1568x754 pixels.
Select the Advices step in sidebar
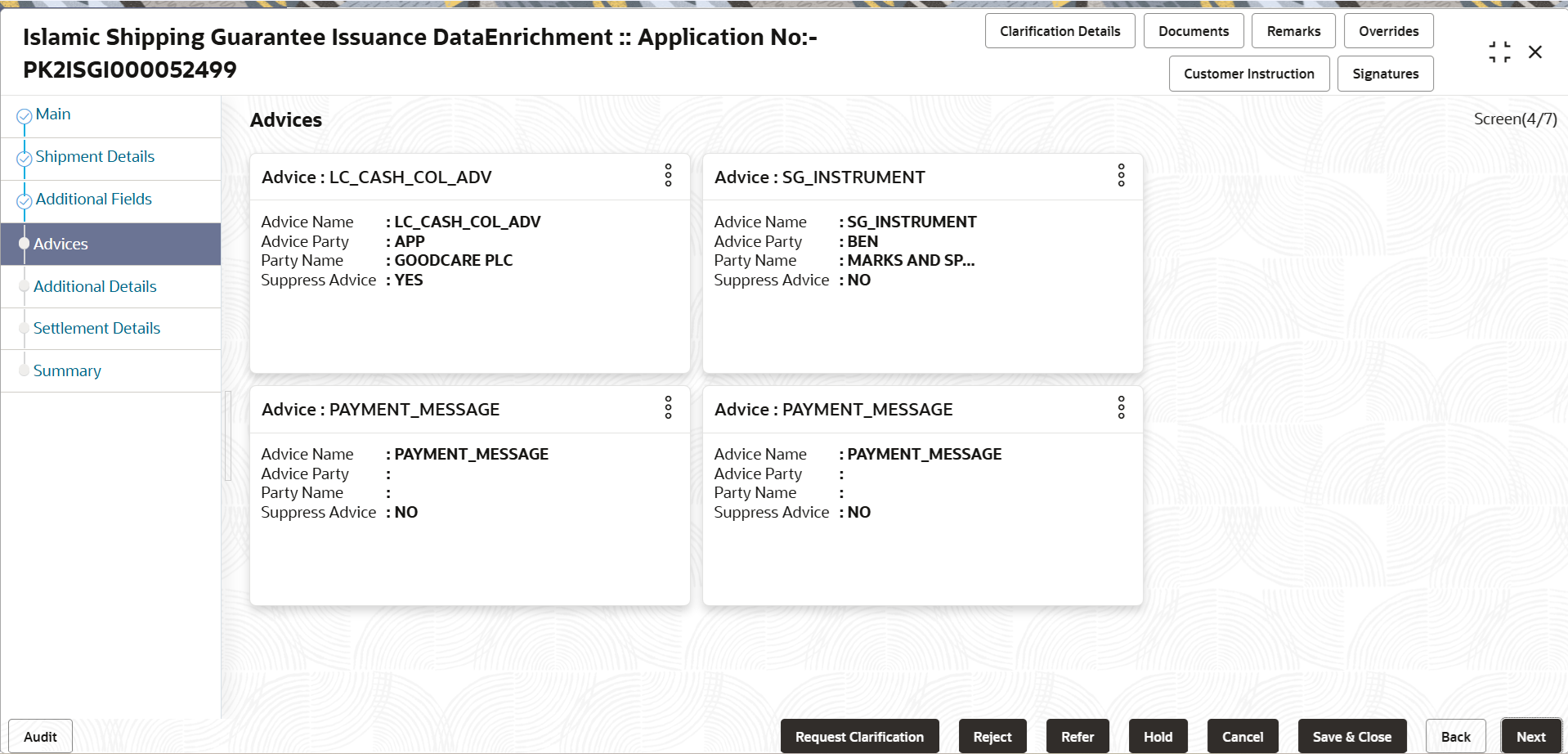(110, 244)
